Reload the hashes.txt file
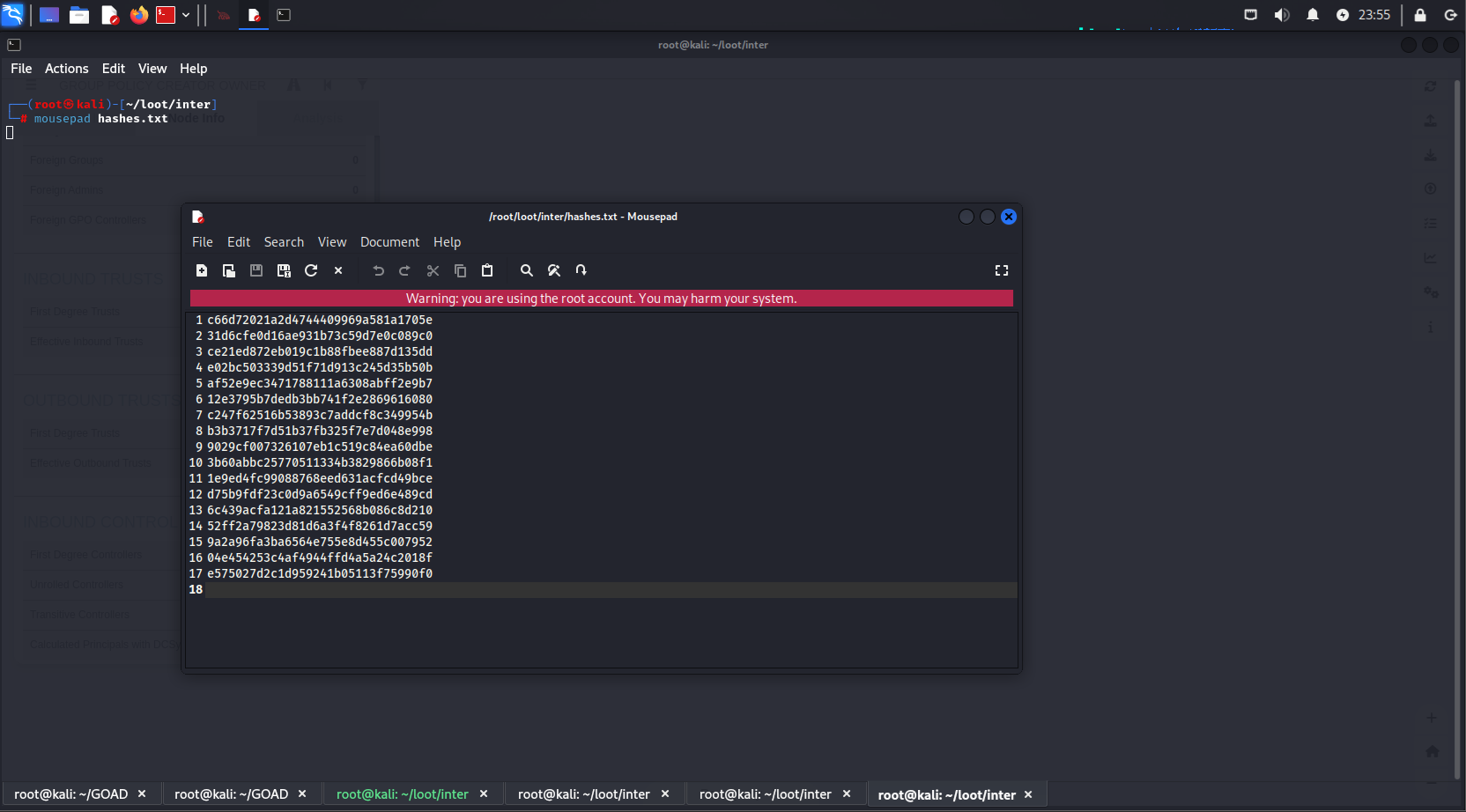 pyautogui.click(x=311, y=270)
